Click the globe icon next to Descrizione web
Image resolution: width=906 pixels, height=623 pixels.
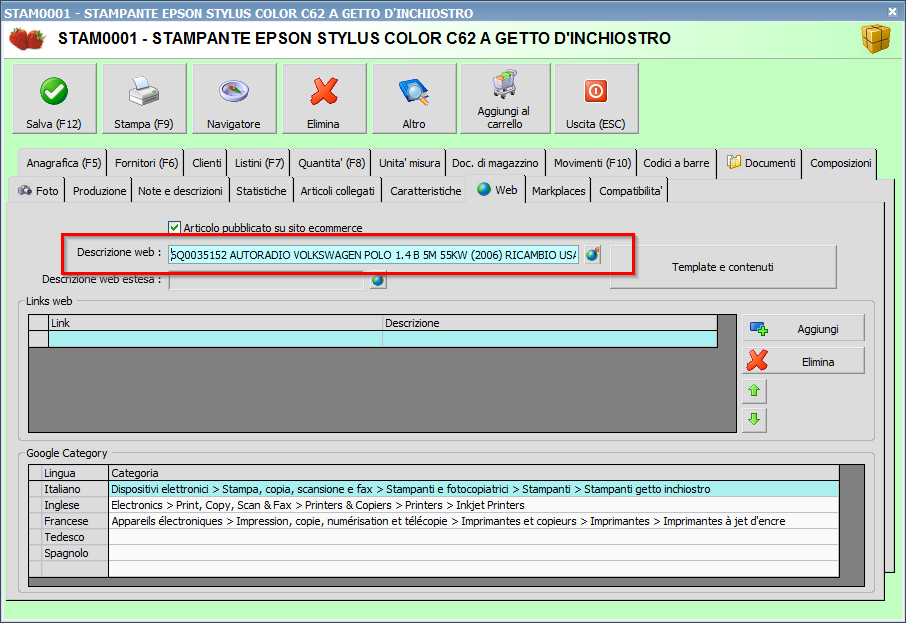(x=592, y=254)
